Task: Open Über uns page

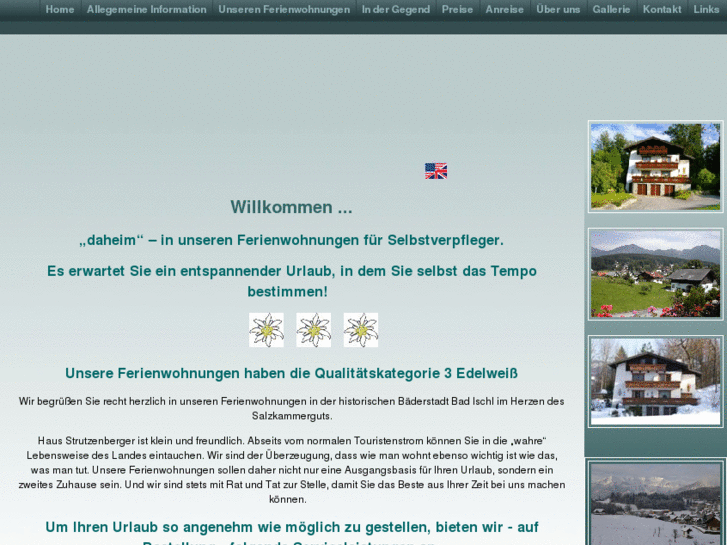Action: (558, 9)
